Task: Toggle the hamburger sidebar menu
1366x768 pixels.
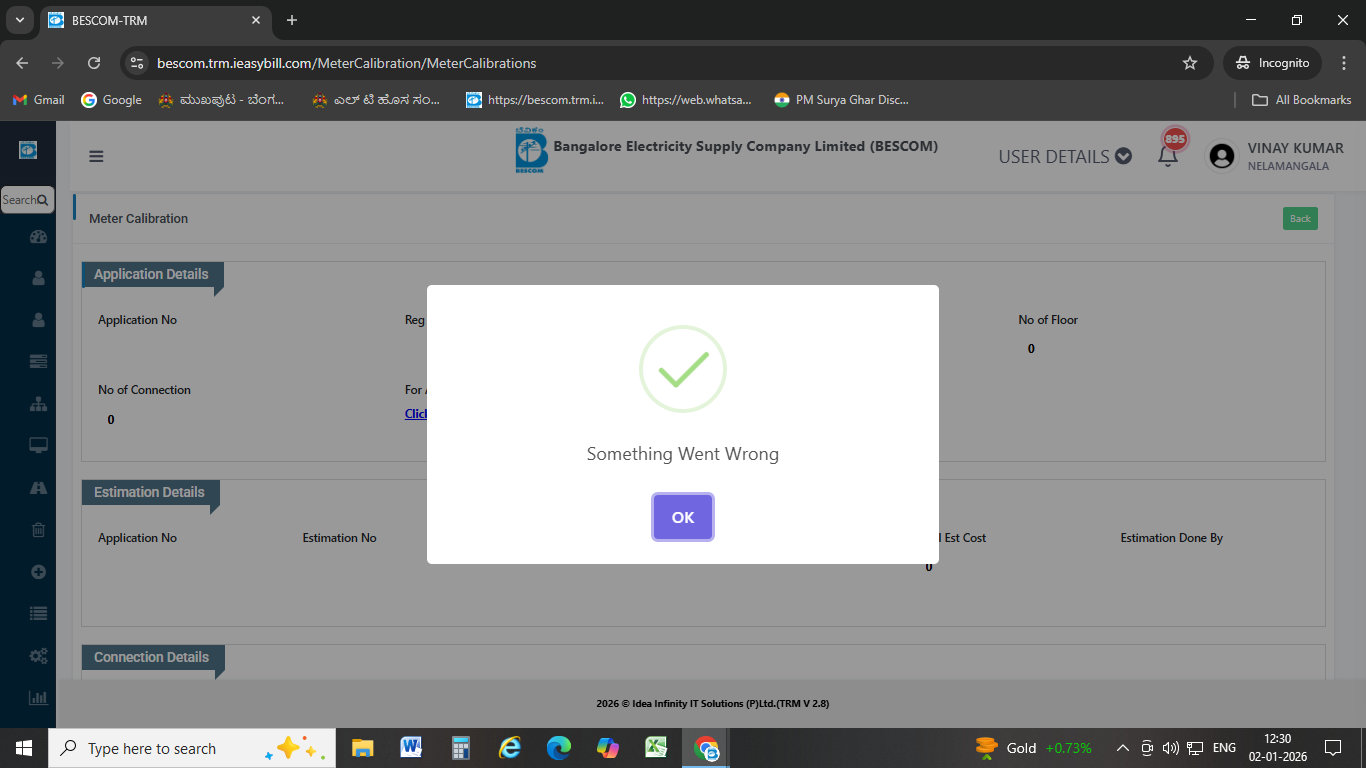Action: tap(96, 156)
